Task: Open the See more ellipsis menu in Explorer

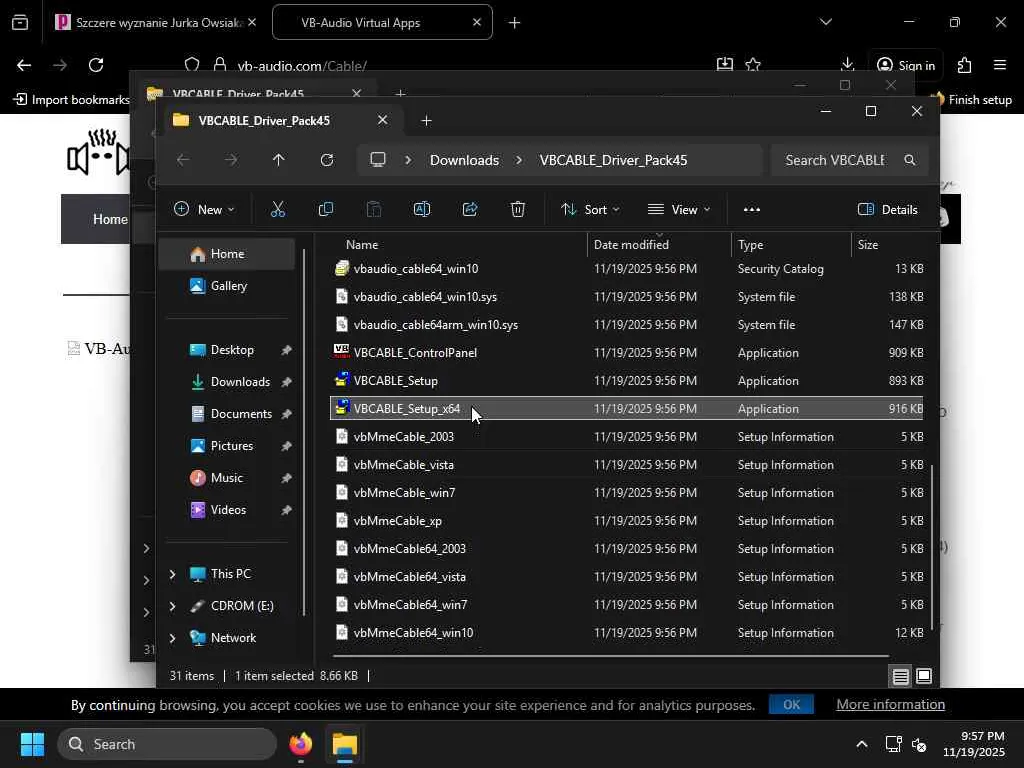Action: (752, 210)
